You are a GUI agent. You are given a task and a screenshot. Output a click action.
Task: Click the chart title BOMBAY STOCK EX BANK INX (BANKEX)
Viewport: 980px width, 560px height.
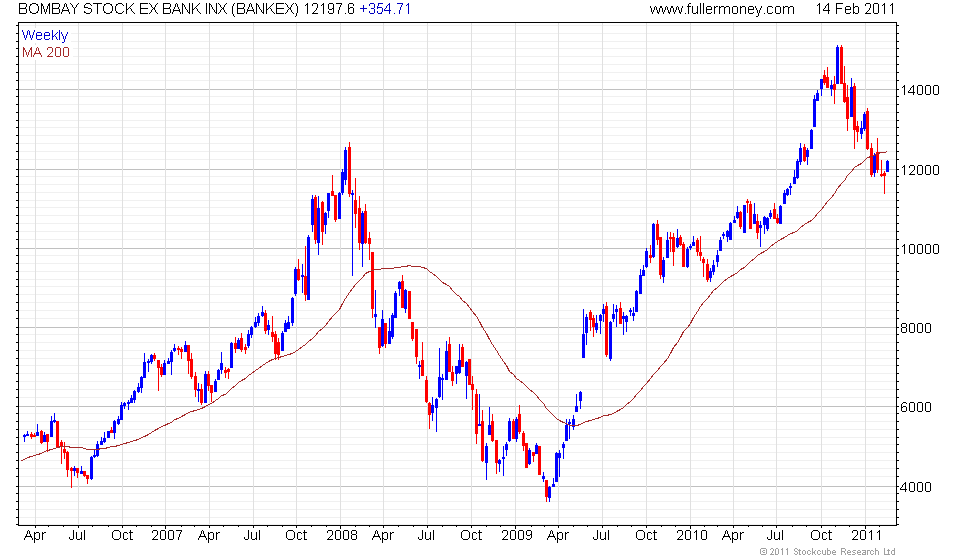point(159,9)
